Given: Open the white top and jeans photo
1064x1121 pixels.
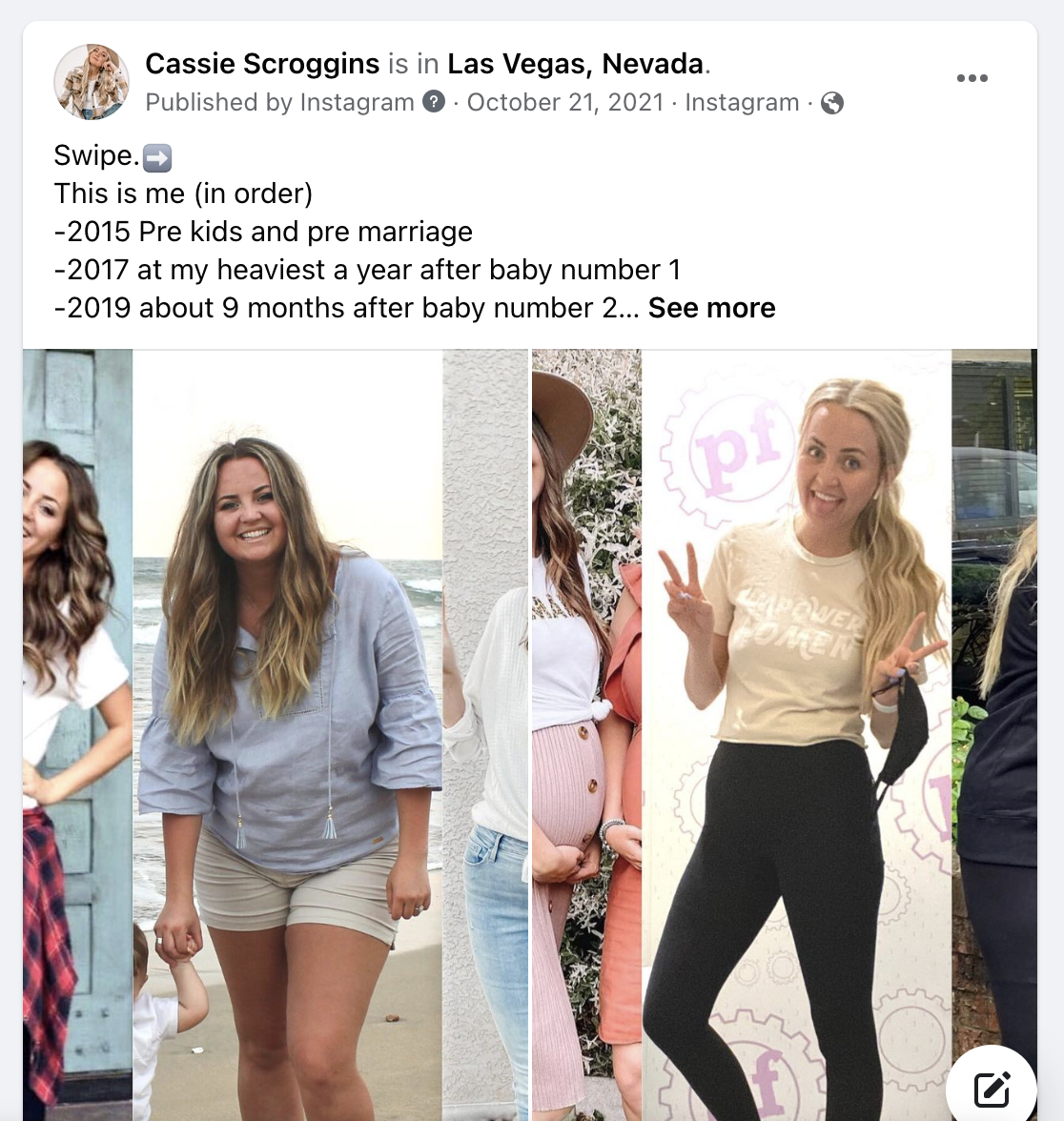Looking at the screenshot, I should [485, 735].
